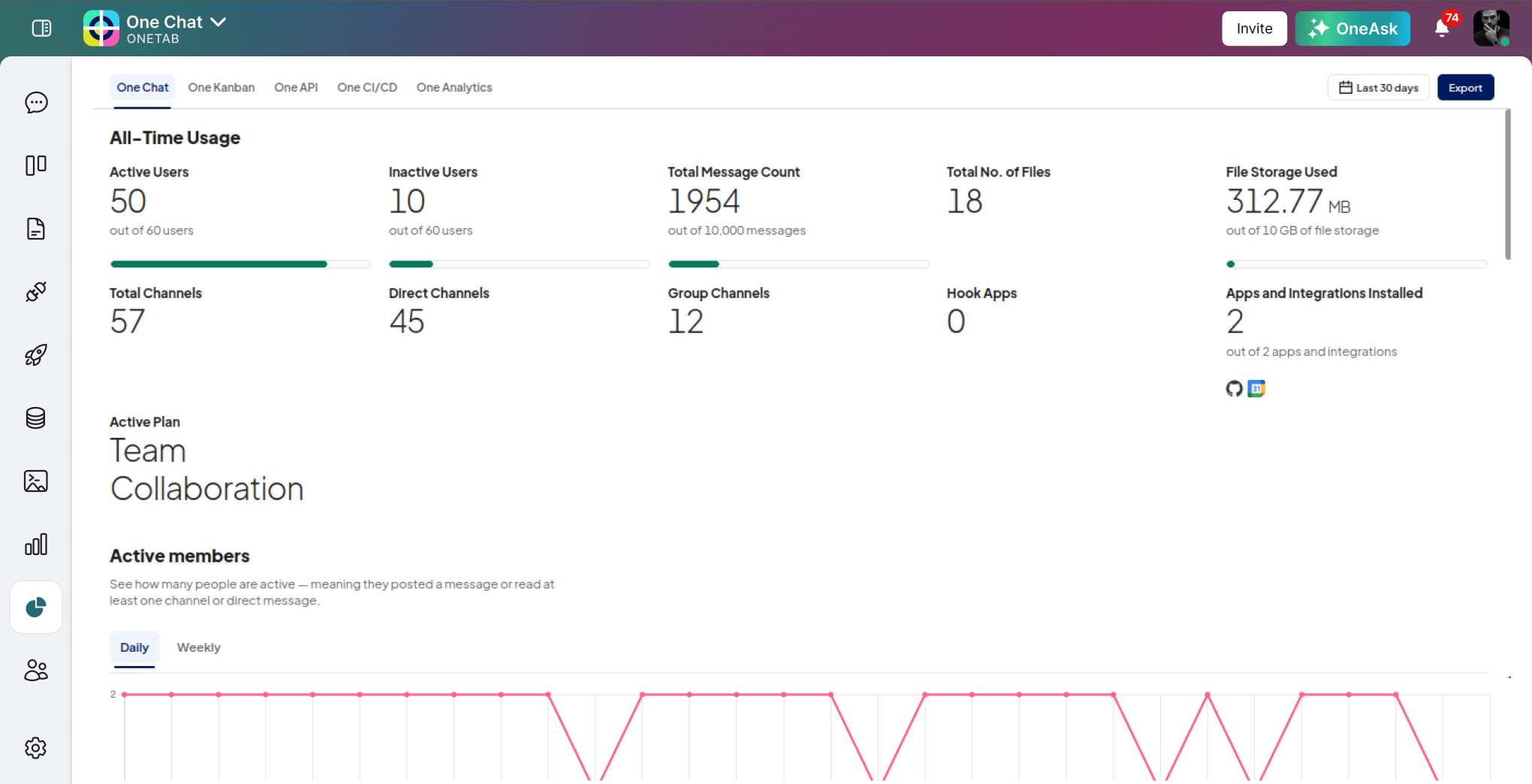This screenshot has width=1532, height=784.
Task: Open the image gallery sidebar icon
Action: (36, 481)
